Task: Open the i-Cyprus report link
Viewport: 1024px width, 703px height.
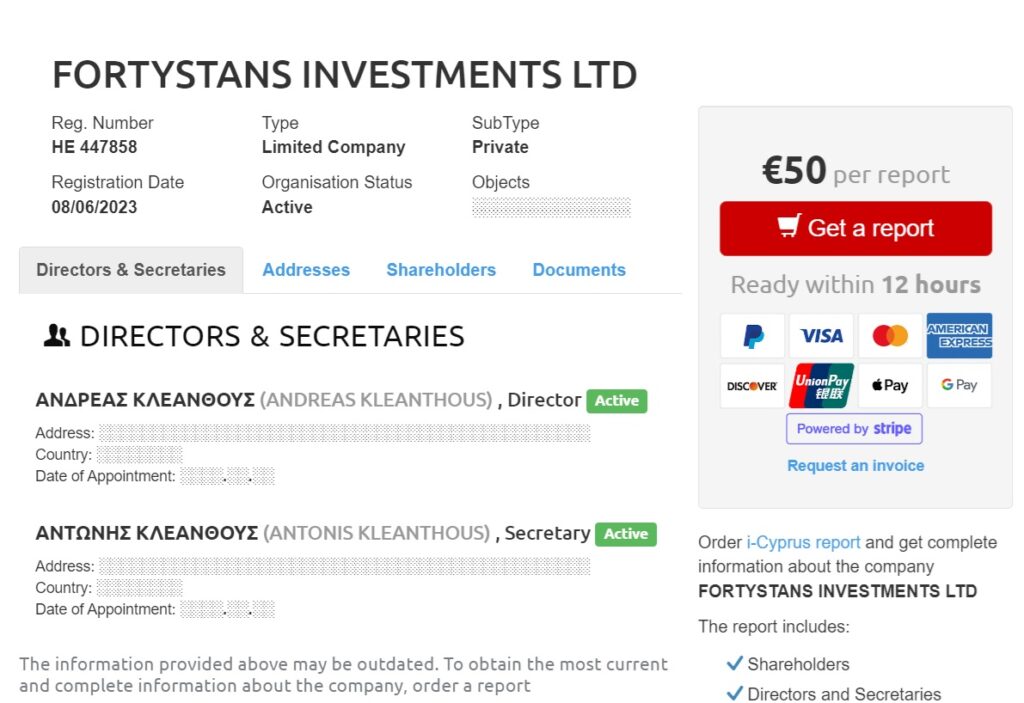Action: click(x=803, y=543)
